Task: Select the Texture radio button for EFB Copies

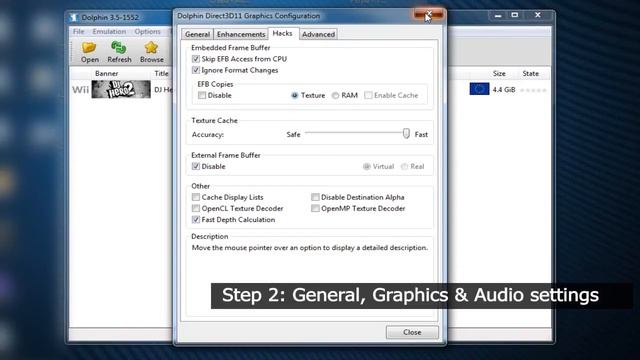Action: click(294, 96)
